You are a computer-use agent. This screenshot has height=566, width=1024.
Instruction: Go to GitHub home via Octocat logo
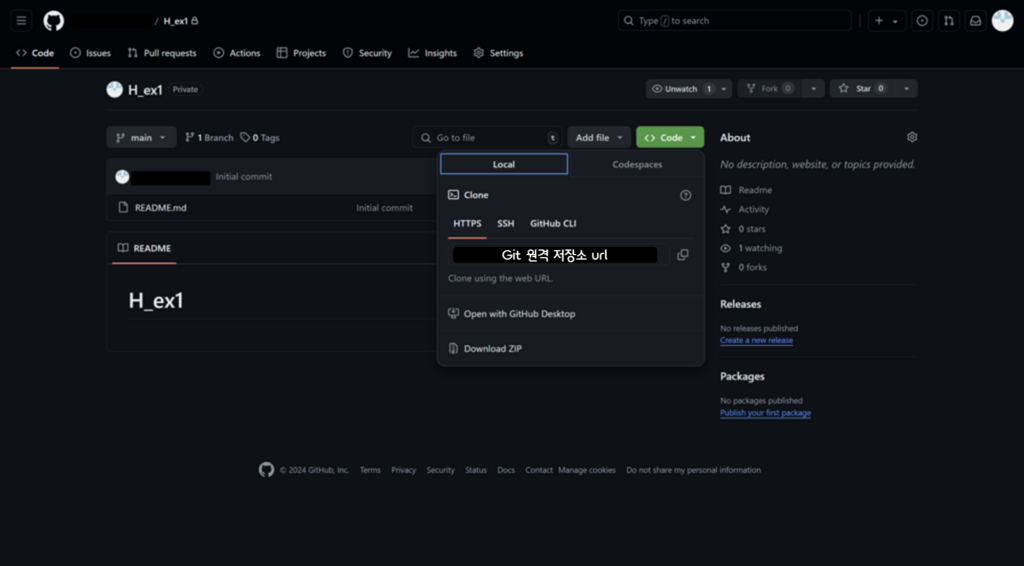pos(54,21)
